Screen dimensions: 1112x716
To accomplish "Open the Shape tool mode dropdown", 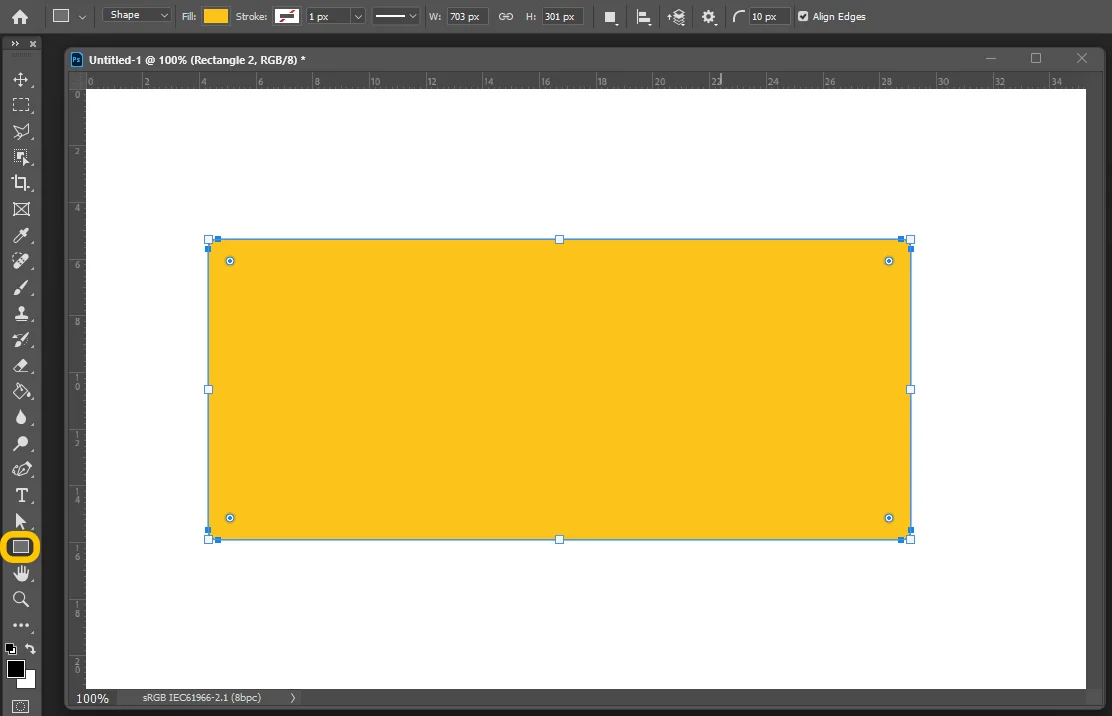I will coord(138,15).
